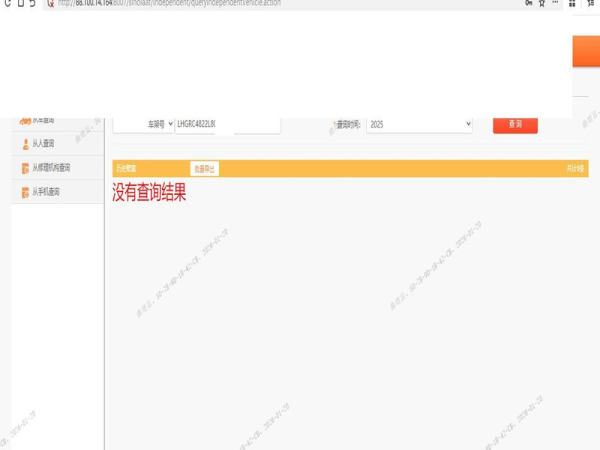Select 从手机查询 in the sidebar

(46, 191)
